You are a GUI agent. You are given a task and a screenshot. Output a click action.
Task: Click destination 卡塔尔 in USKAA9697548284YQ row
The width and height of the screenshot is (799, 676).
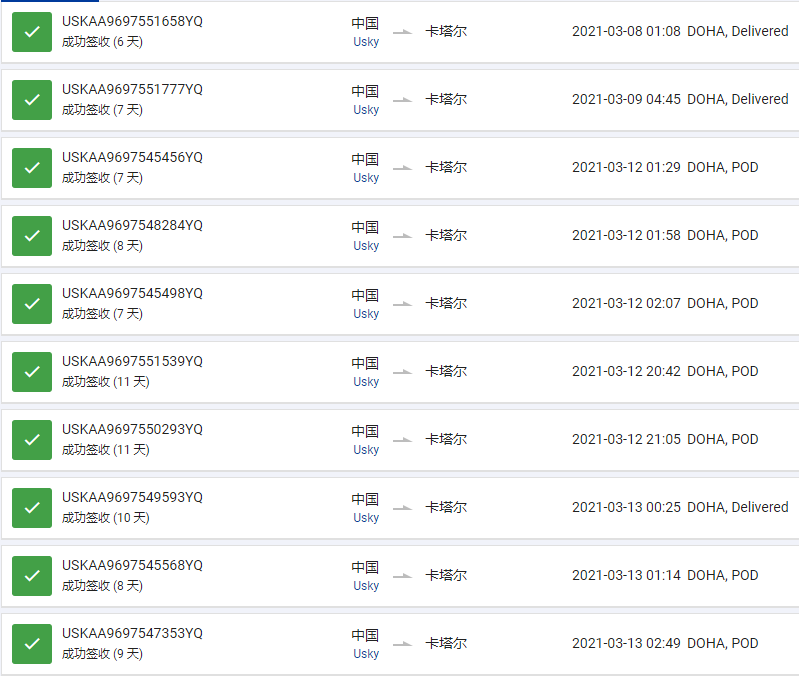446,235
